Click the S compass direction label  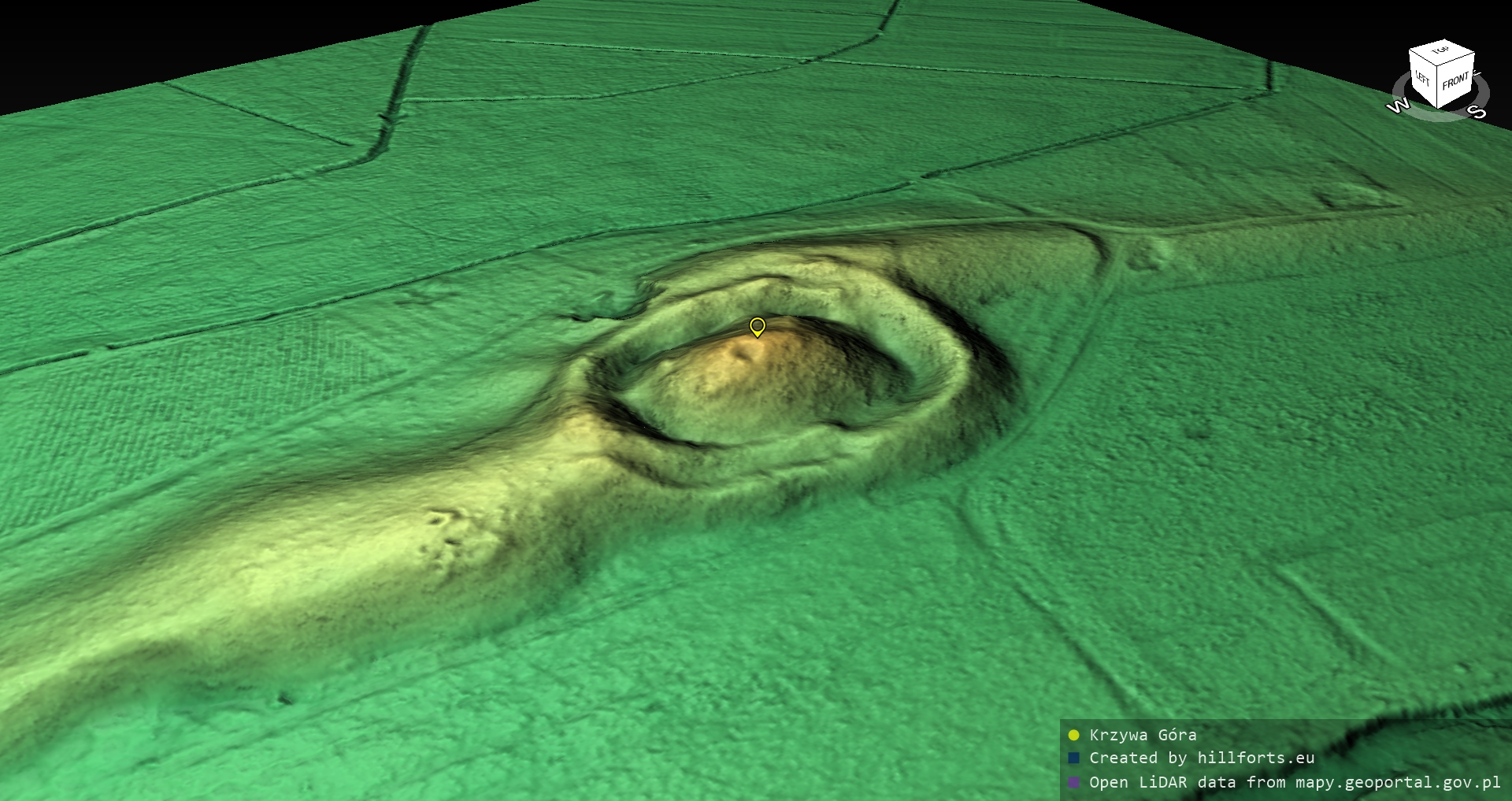tap(1478, 113)
